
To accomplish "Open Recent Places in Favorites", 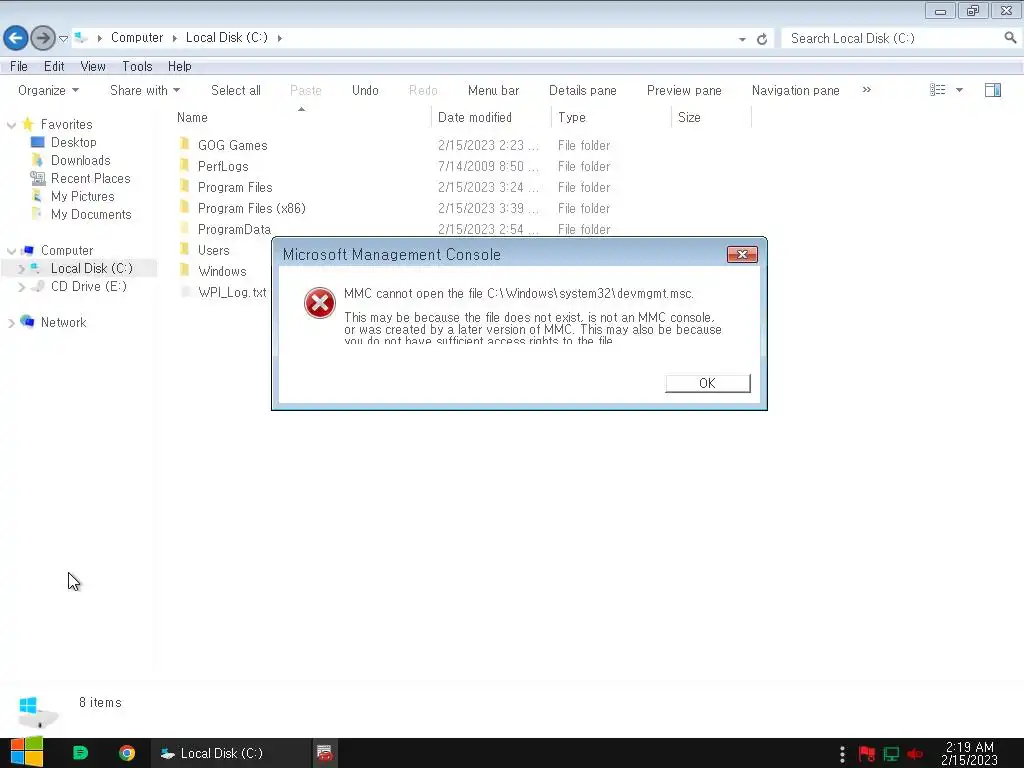I will pyautogui.click(x=90, y=178).
